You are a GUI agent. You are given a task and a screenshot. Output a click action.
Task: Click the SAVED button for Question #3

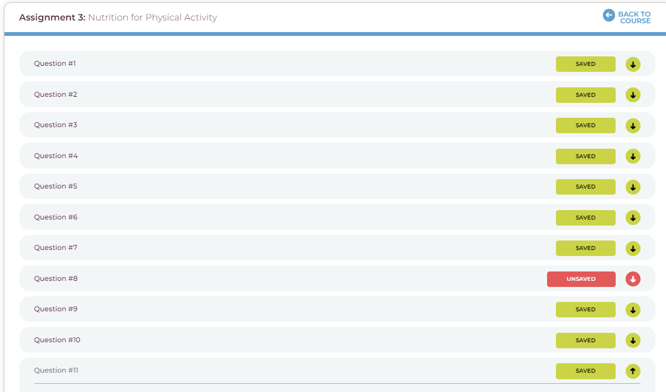585,125
